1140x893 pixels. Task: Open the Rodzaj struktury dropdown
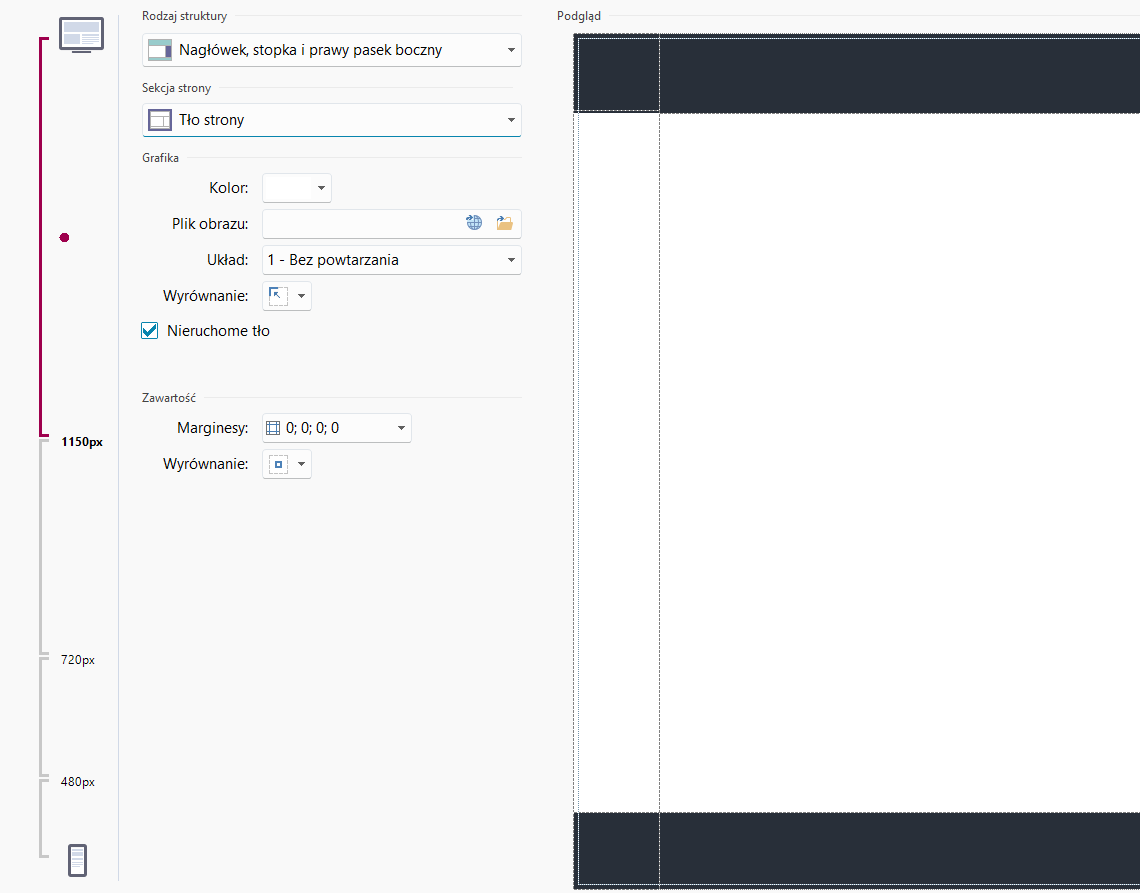[x=511, y=50]
